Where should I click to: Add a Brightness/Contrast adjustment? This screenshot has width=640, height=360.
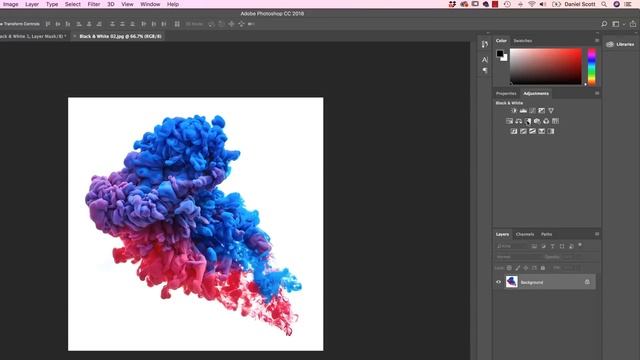pyautogui.click(x=514, y=111)
